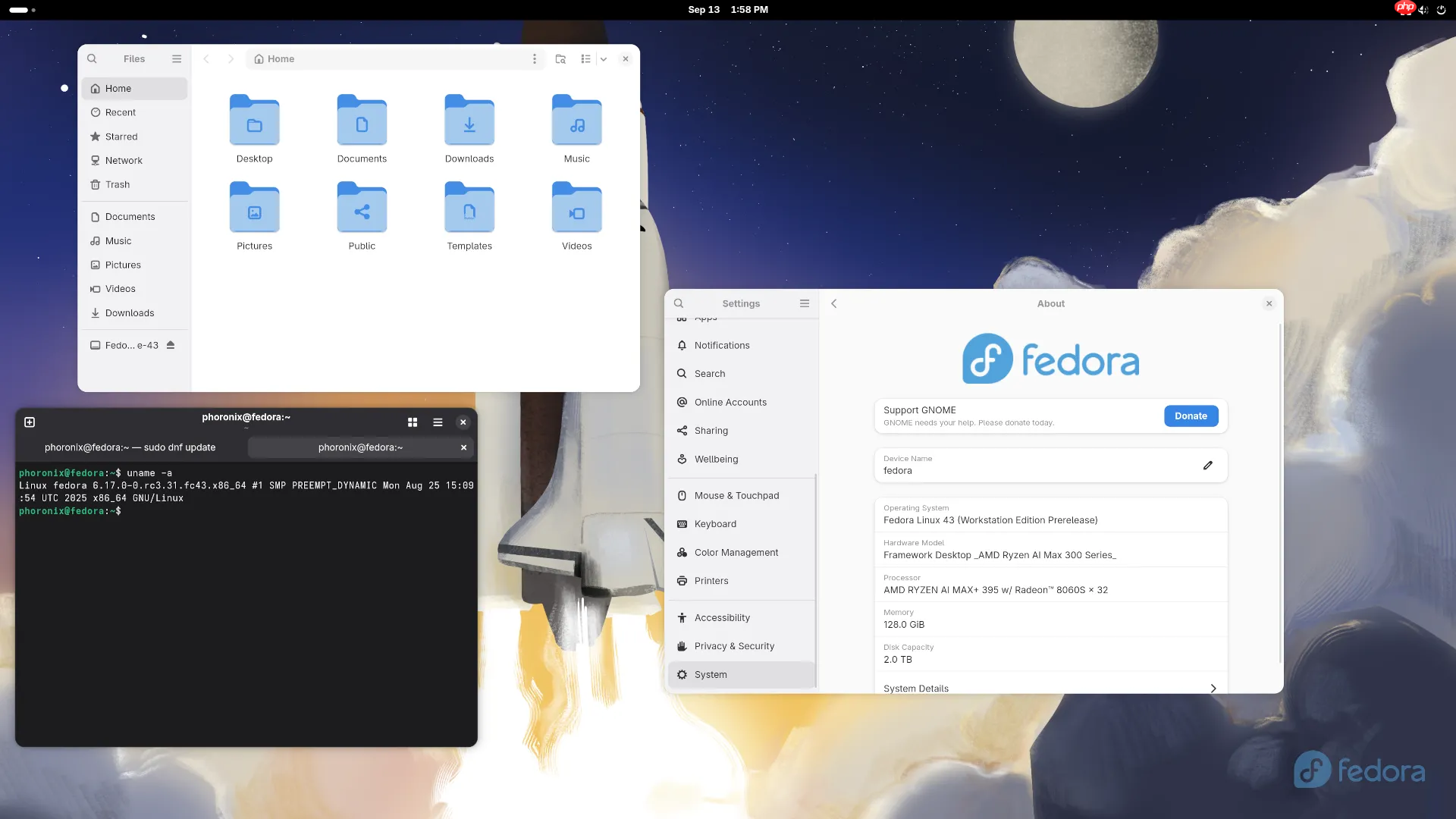Screen dimensions: 1456x819
Task: Switch to the phoronix@fedora terminal tab
Action: (359, 447)
